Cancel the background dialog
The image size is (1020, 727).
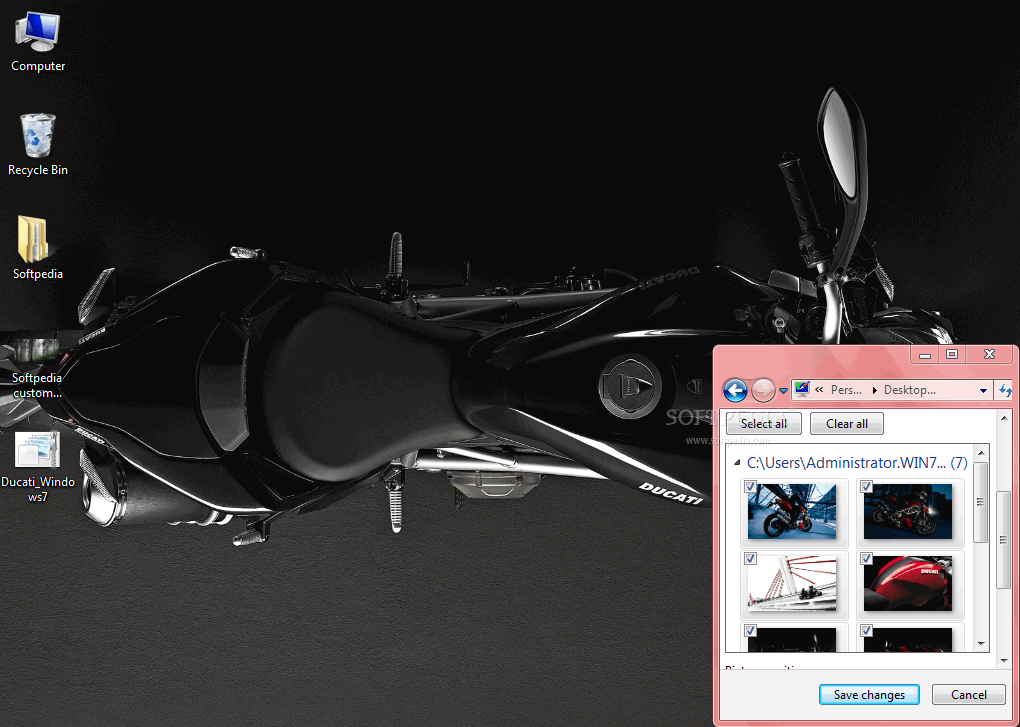click(x=969, y=694)
